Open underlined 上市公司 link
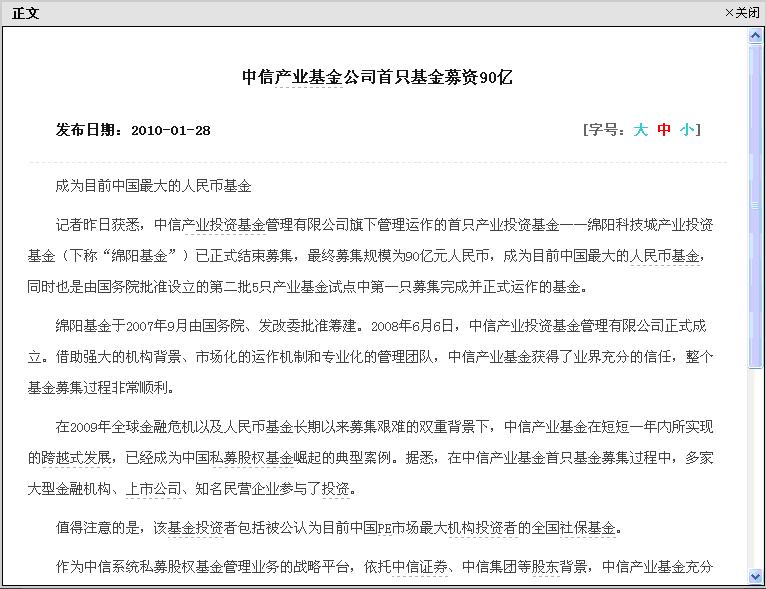The height and width of the screenshot is (589, 766). coord(153,489)
